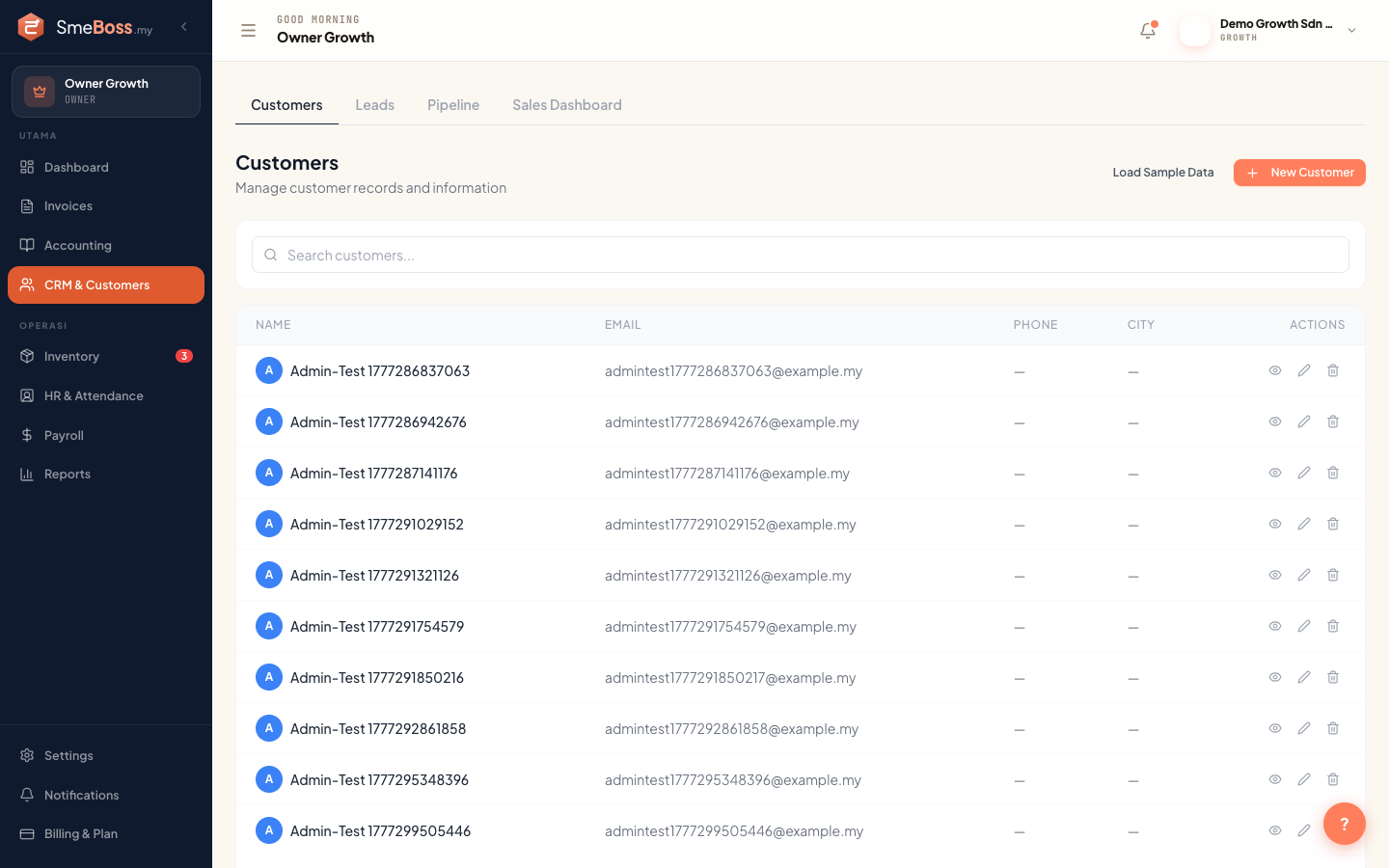This screenshot has width=1389, height=868.
Task: Focus the Search customers field
Action: point(801,255)
